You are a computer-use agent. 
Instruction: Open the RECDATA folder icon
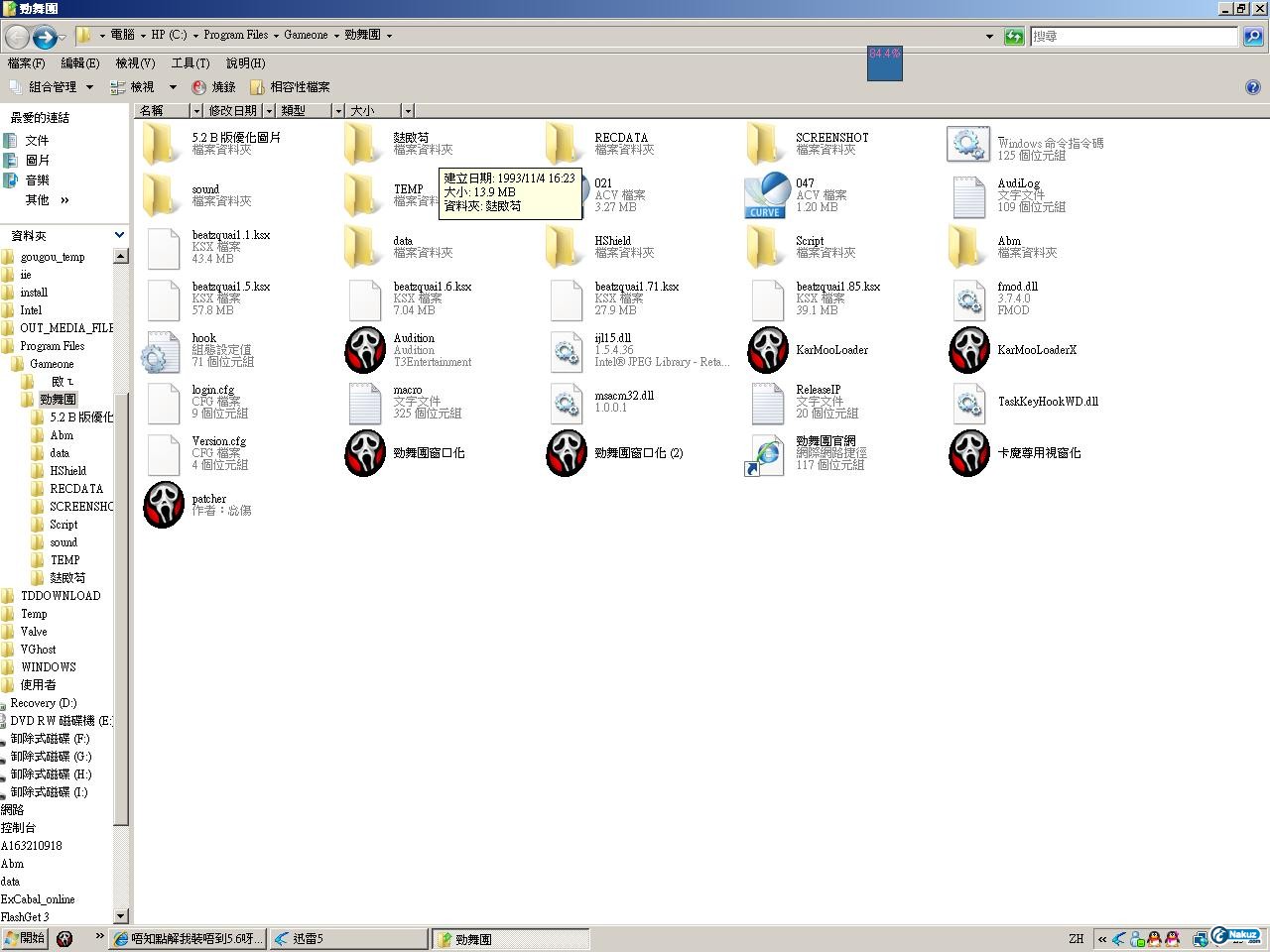[x=565, y=144]
